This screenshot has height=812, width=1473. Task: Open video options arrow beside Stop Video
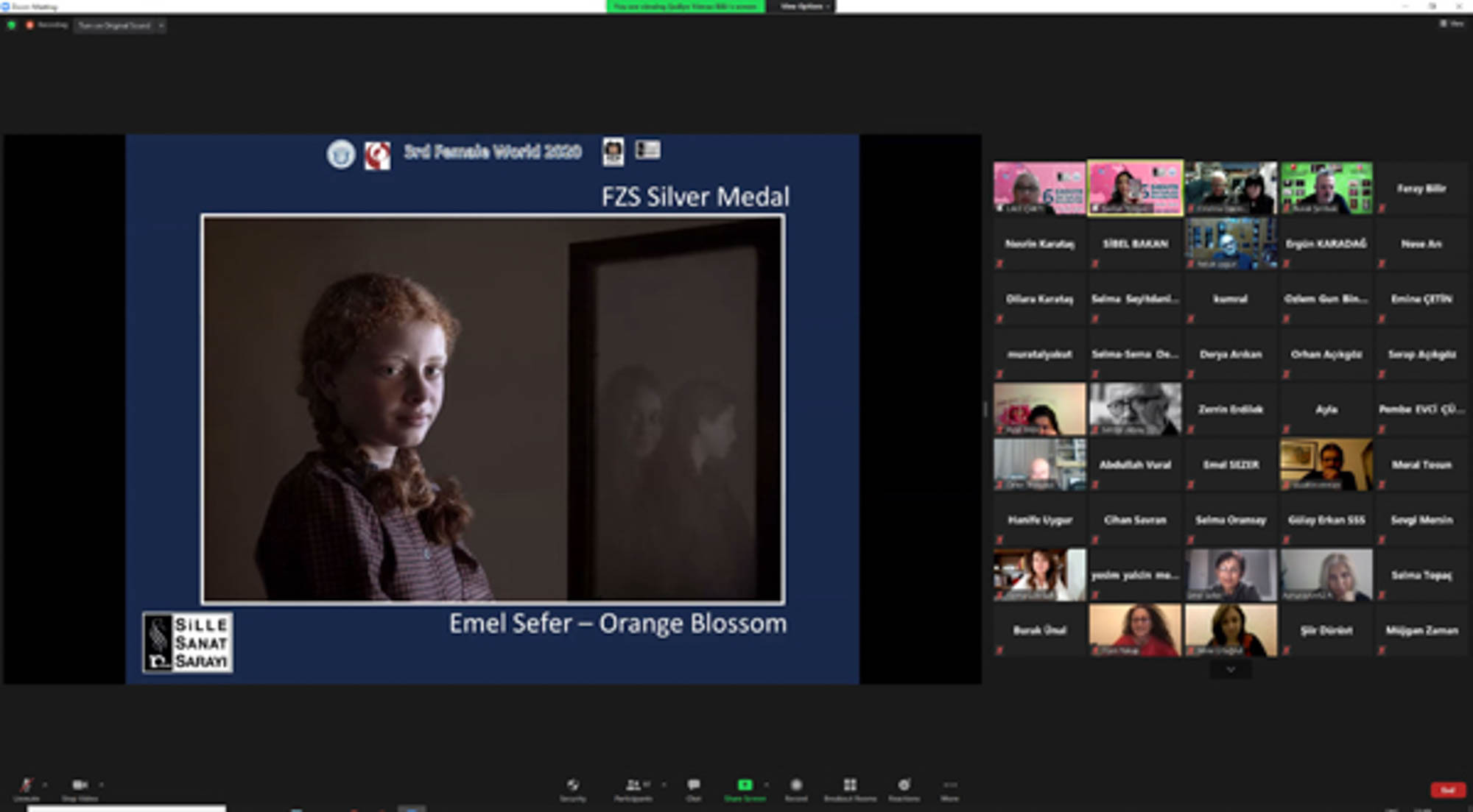click(x=101, y=785)
